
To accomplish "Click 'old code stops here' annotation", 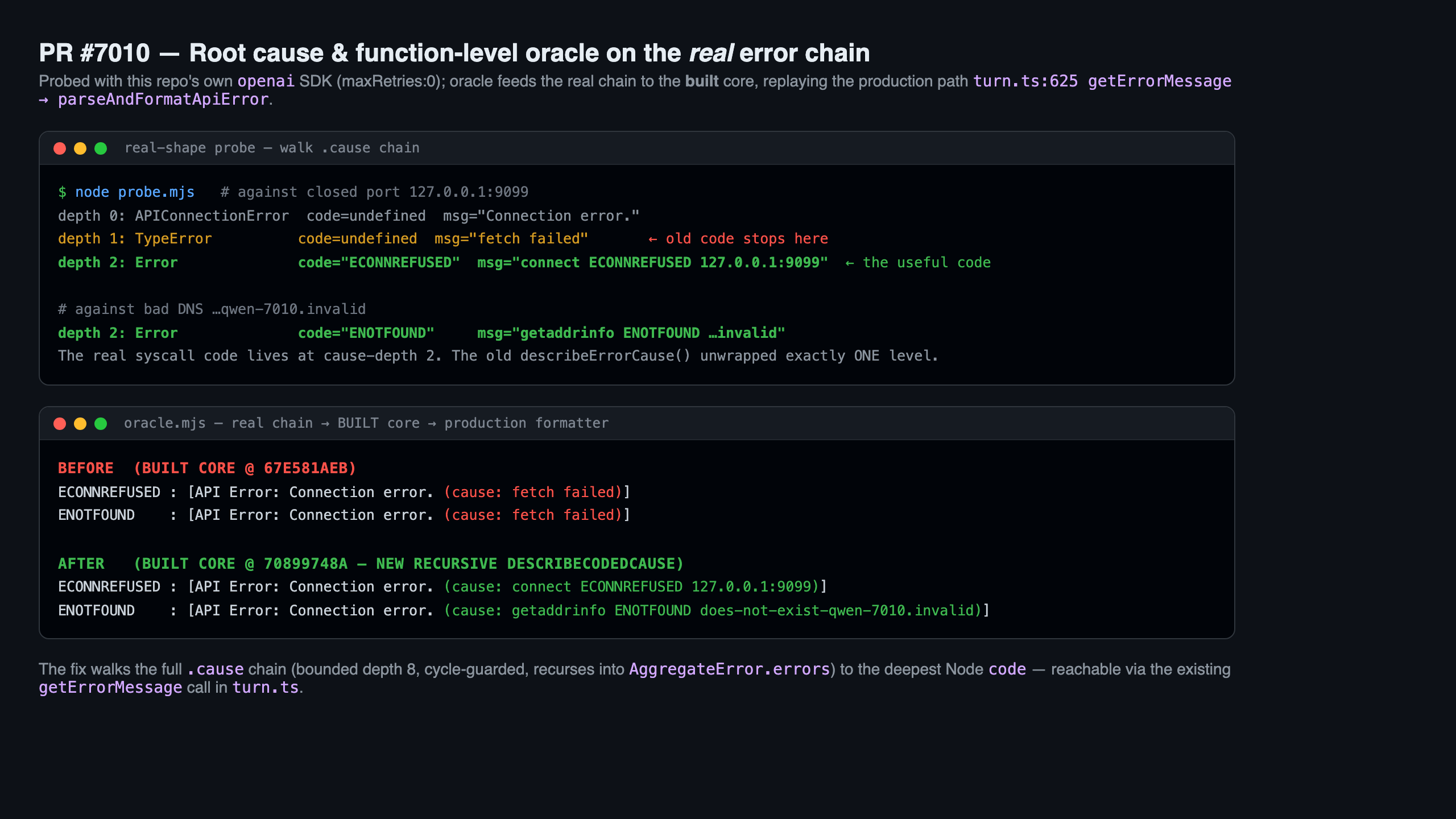I will [x=738, y=239].
